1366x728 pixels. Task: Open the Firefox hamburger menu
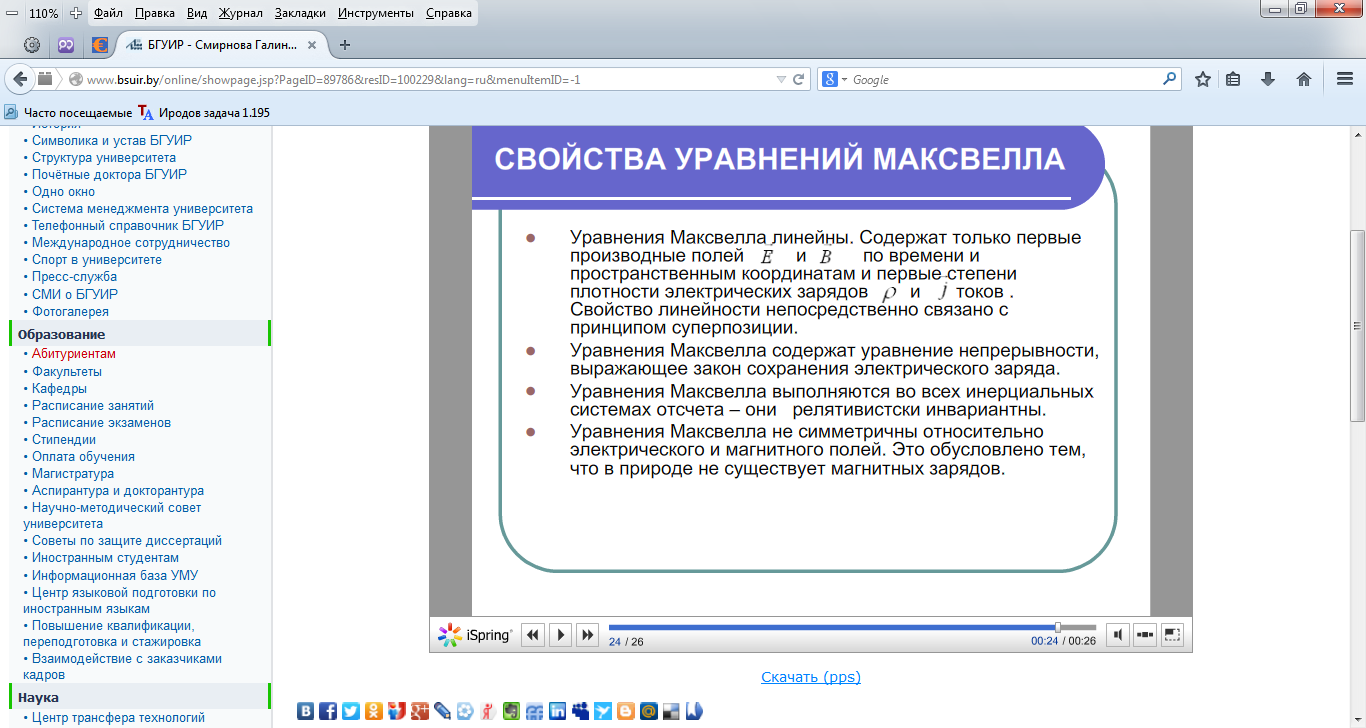[x=1345, y=79]
